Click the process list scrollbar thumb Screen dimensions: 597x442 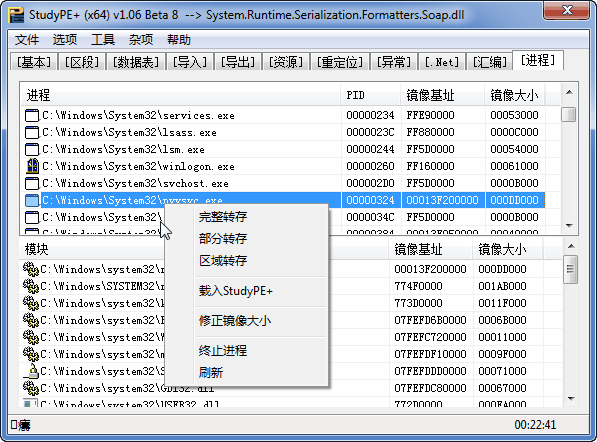569,115
